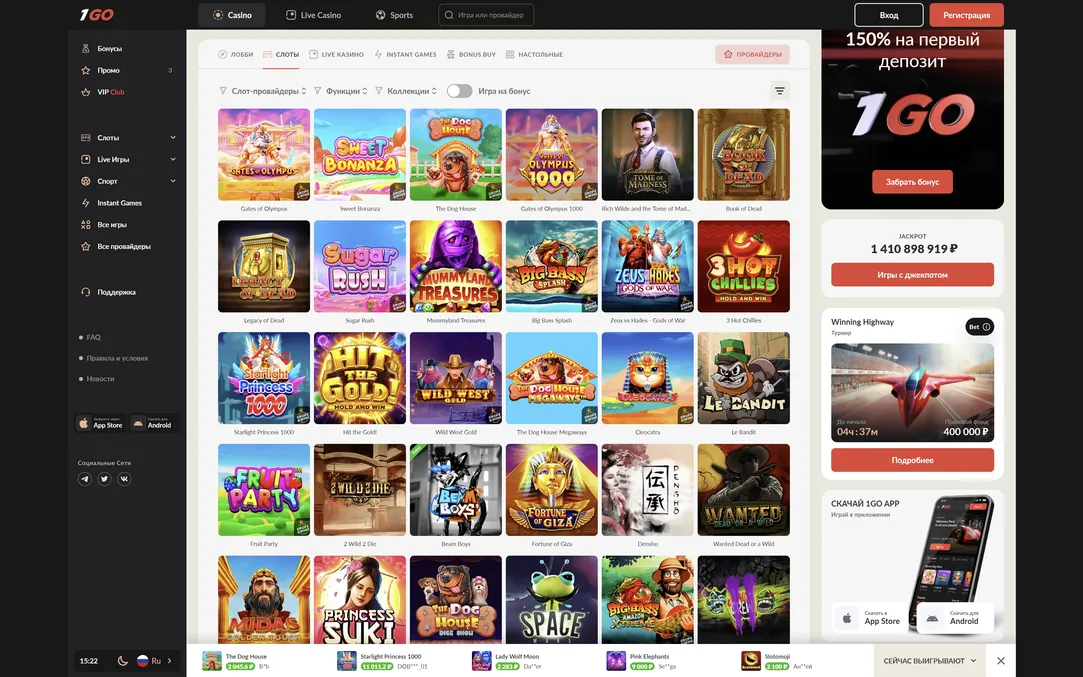Click the Провайдеры crown icon button
The image size is (1083, 677).
751,52
